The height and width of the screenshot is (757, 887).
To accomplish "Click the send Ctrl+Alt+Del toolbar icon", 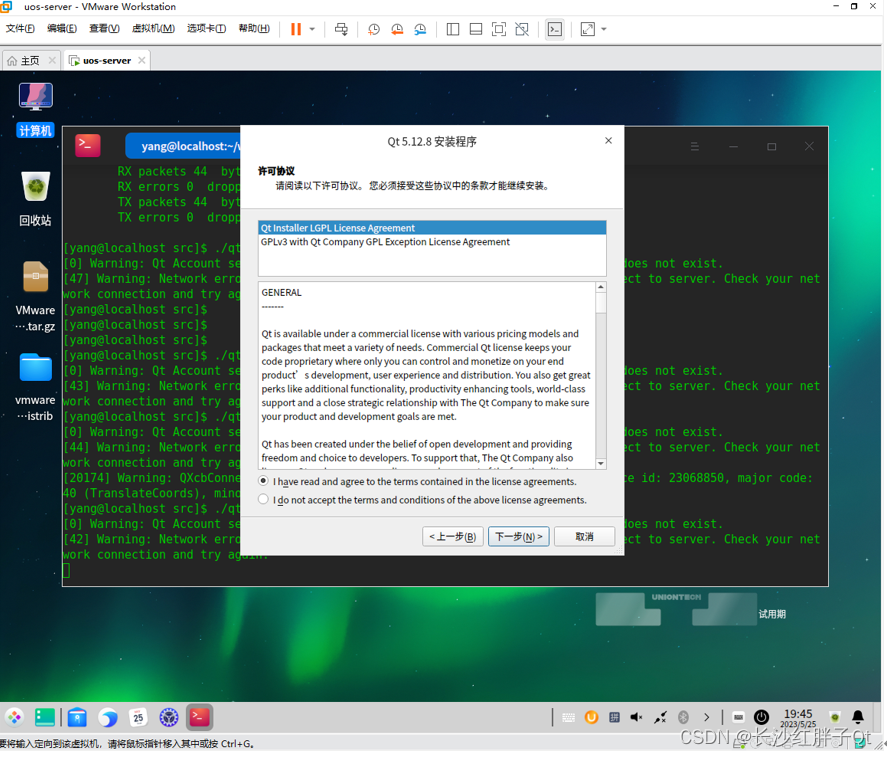I will coord(341,29).
